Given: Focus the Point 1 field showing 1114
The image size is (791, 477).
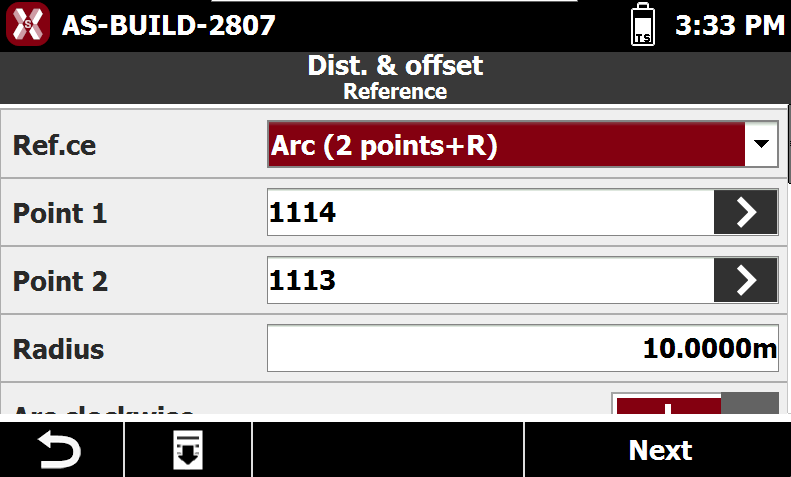Looking at the screenshot, I should 490,212.
